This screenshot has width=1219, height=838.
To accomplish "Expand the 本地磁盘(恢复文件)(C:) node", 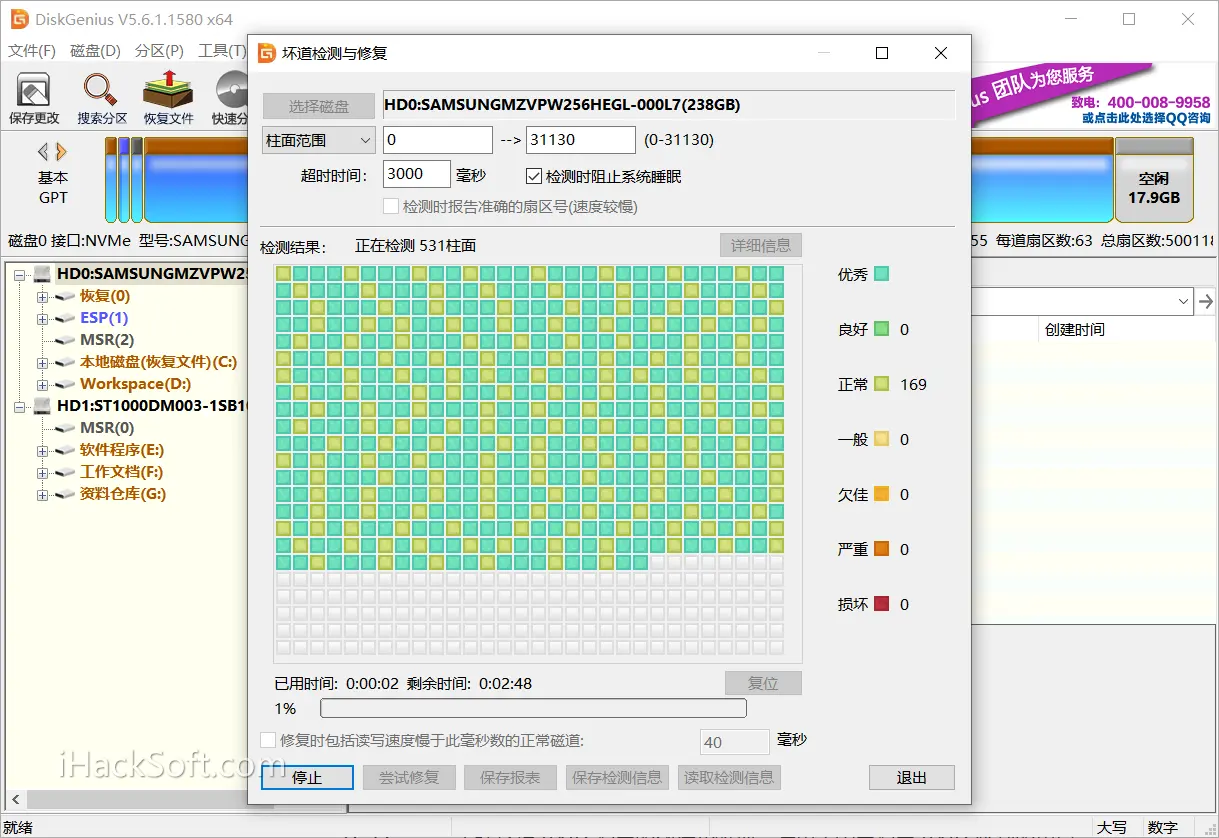I will click(42, 362).
